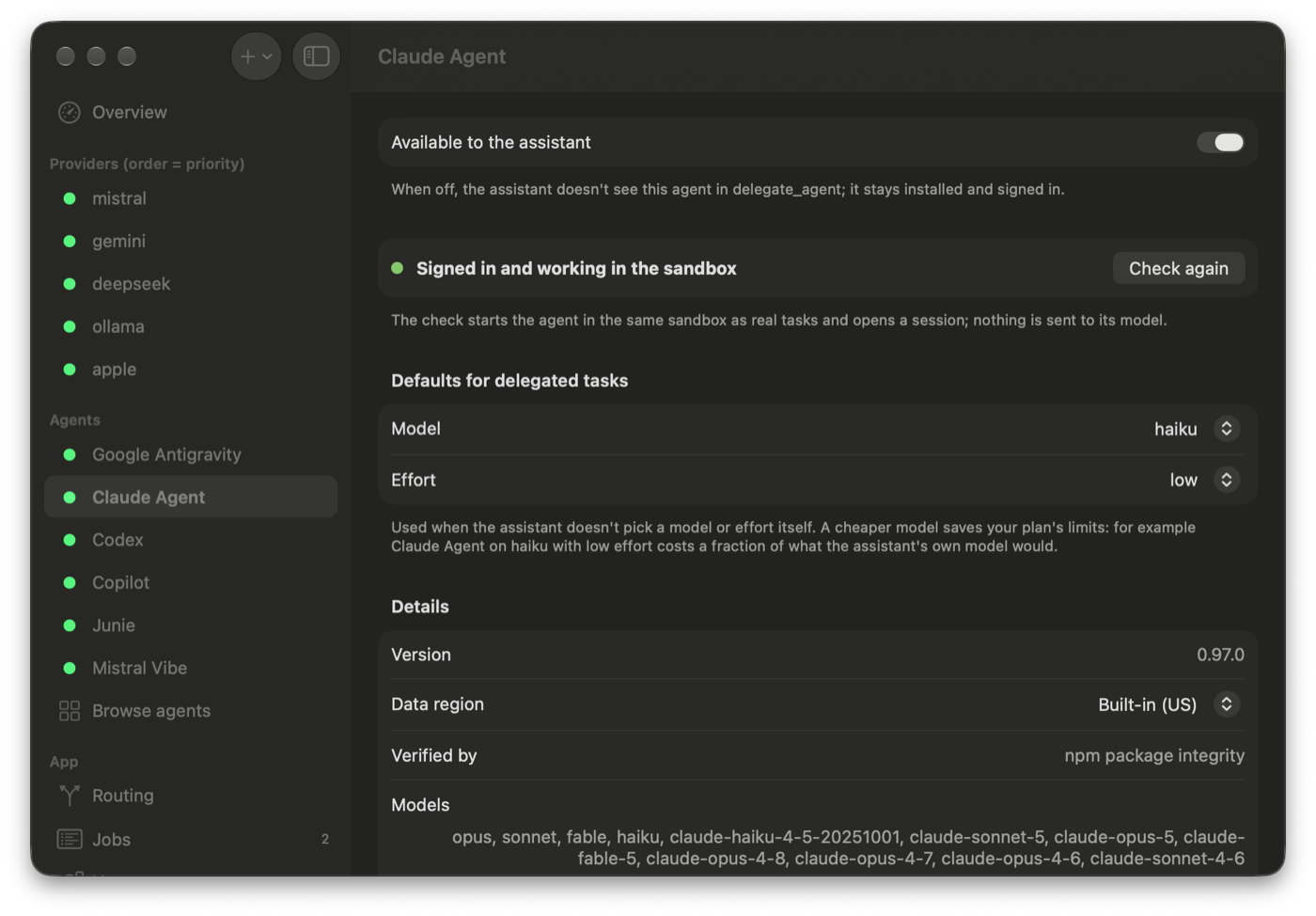Open the Mistral Vibe agent

pyautogui.click(x=191, y=669)
